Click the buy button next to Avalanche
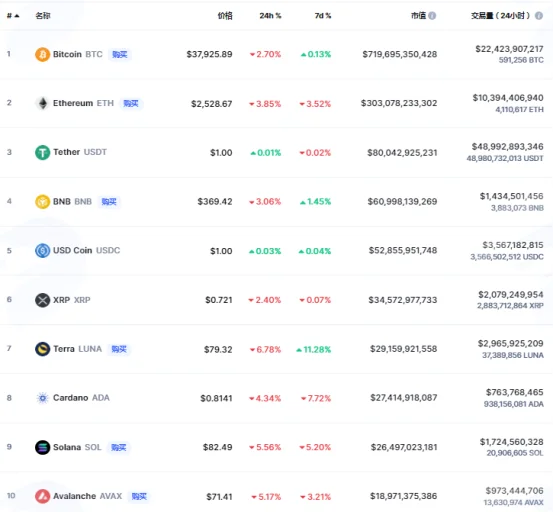The width and height of the screenshot is (554, 512). 139,496
